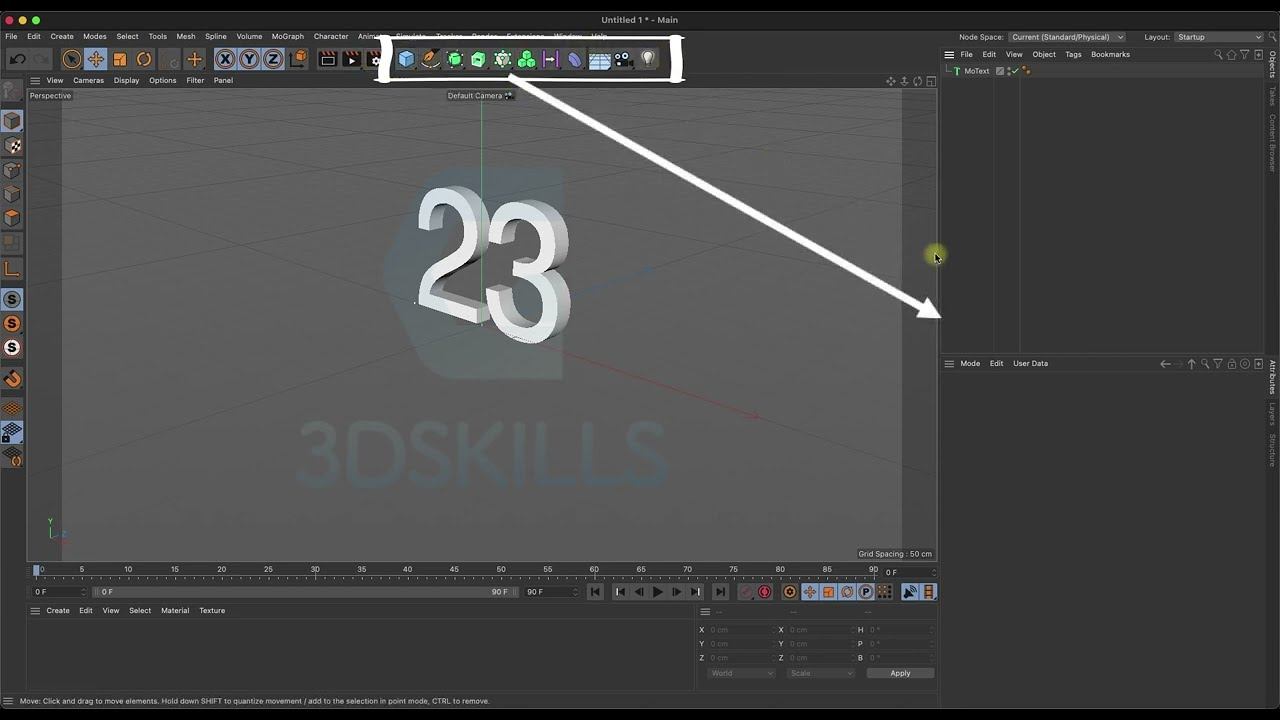
Task: Select the Live Selection tool
Action: point(71,60)
